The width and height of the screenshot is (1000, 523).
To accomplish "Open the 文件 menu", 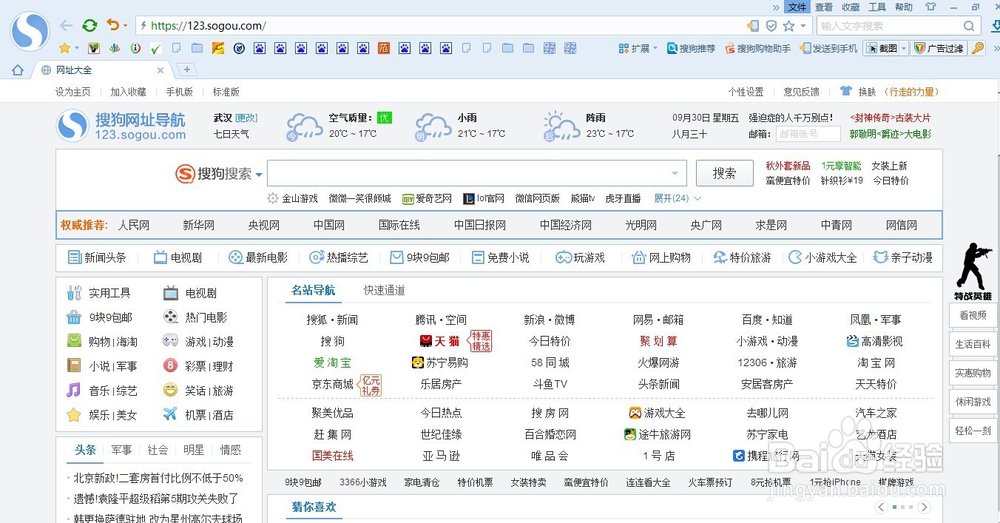I will tap(797, 7).
